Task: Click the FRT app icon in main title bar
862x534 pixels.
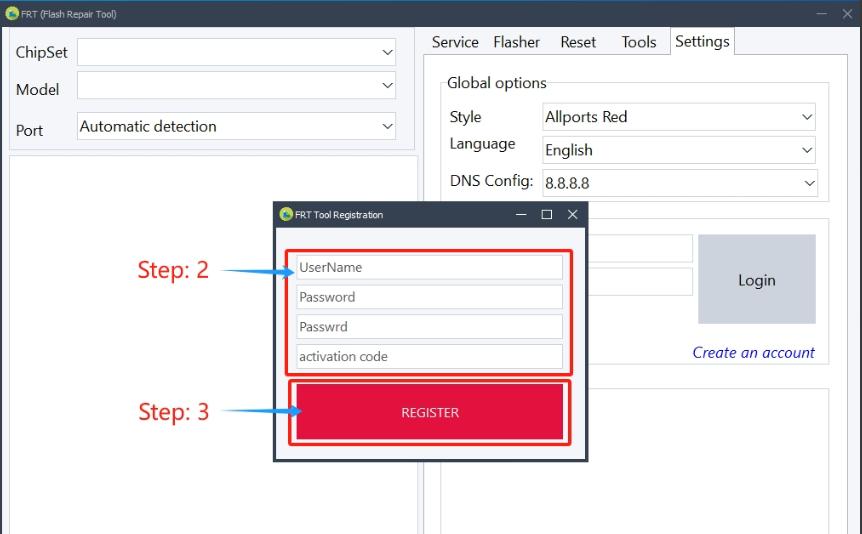Action: click(12, 14)
